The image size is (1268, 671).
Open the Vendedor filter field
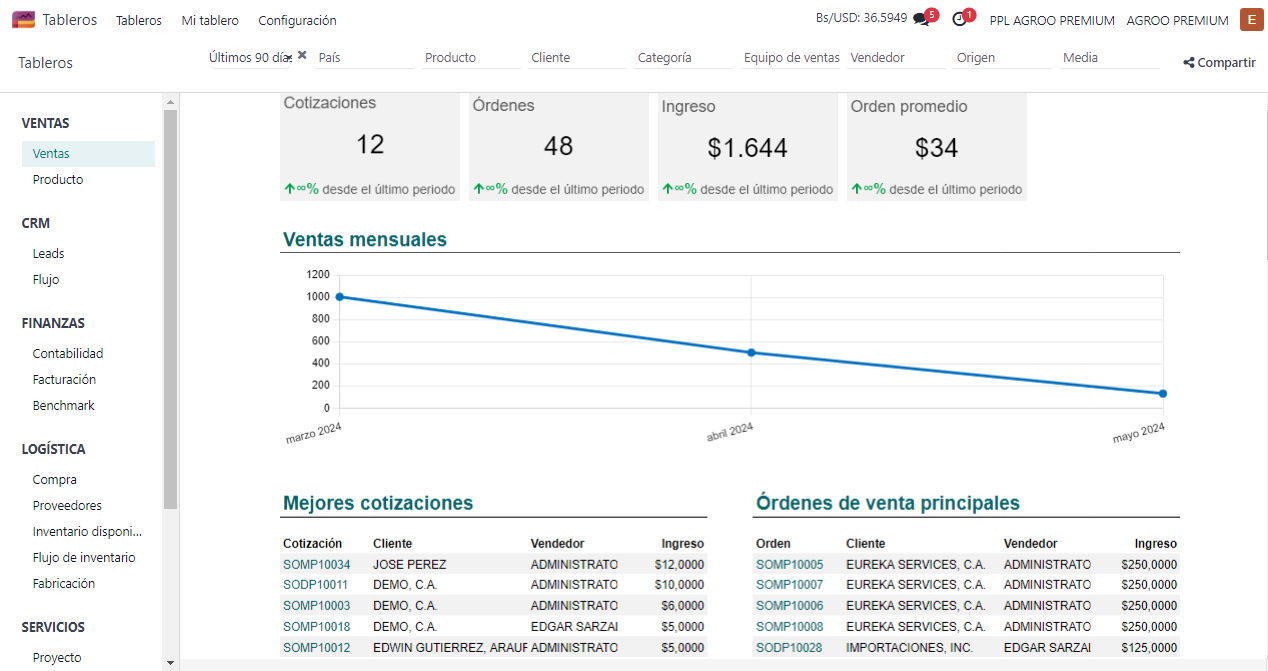[x=896, y=58]
